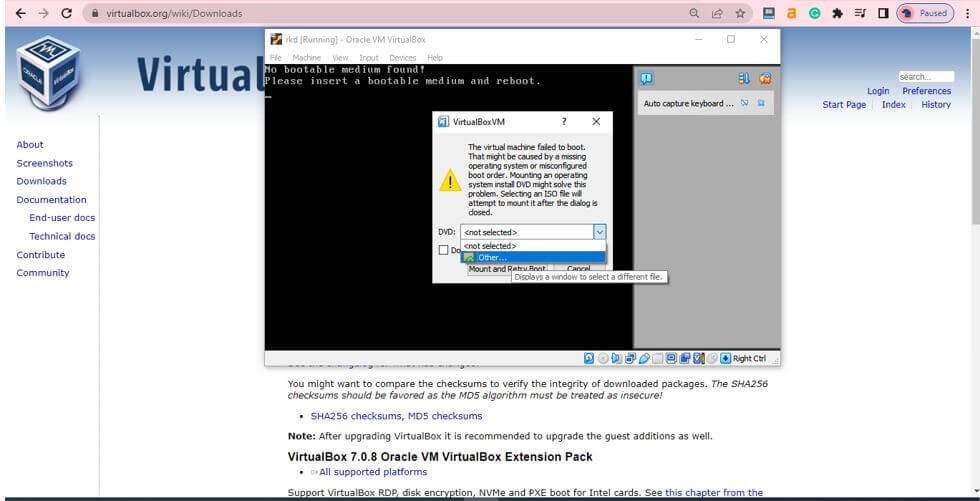The image size is (980, 501).
Task: Bookmark this page with star icon
Action: click(740, 13)
